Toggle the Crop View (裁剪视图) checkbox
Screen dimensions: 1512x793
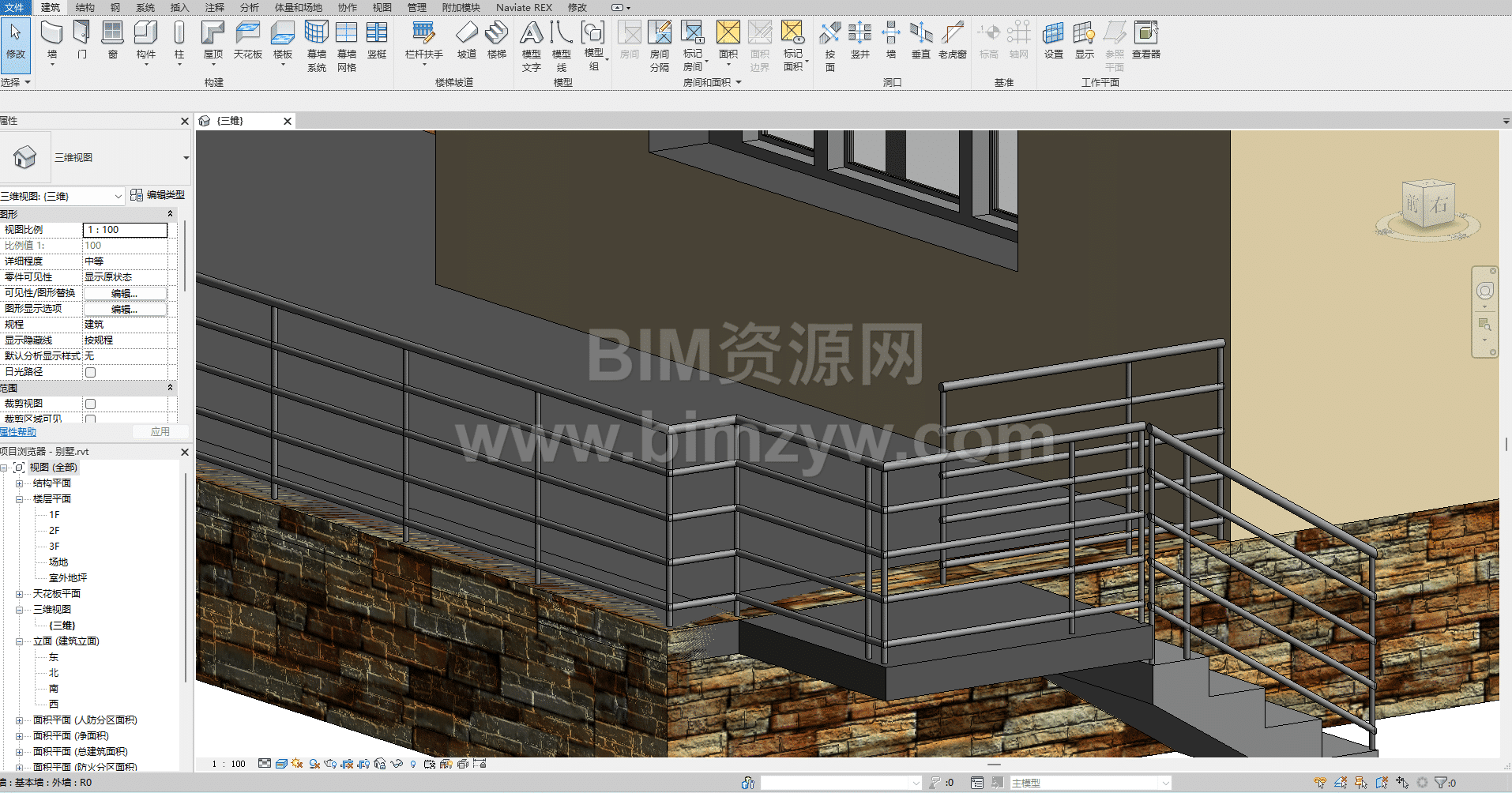click(x=91, y=404)
